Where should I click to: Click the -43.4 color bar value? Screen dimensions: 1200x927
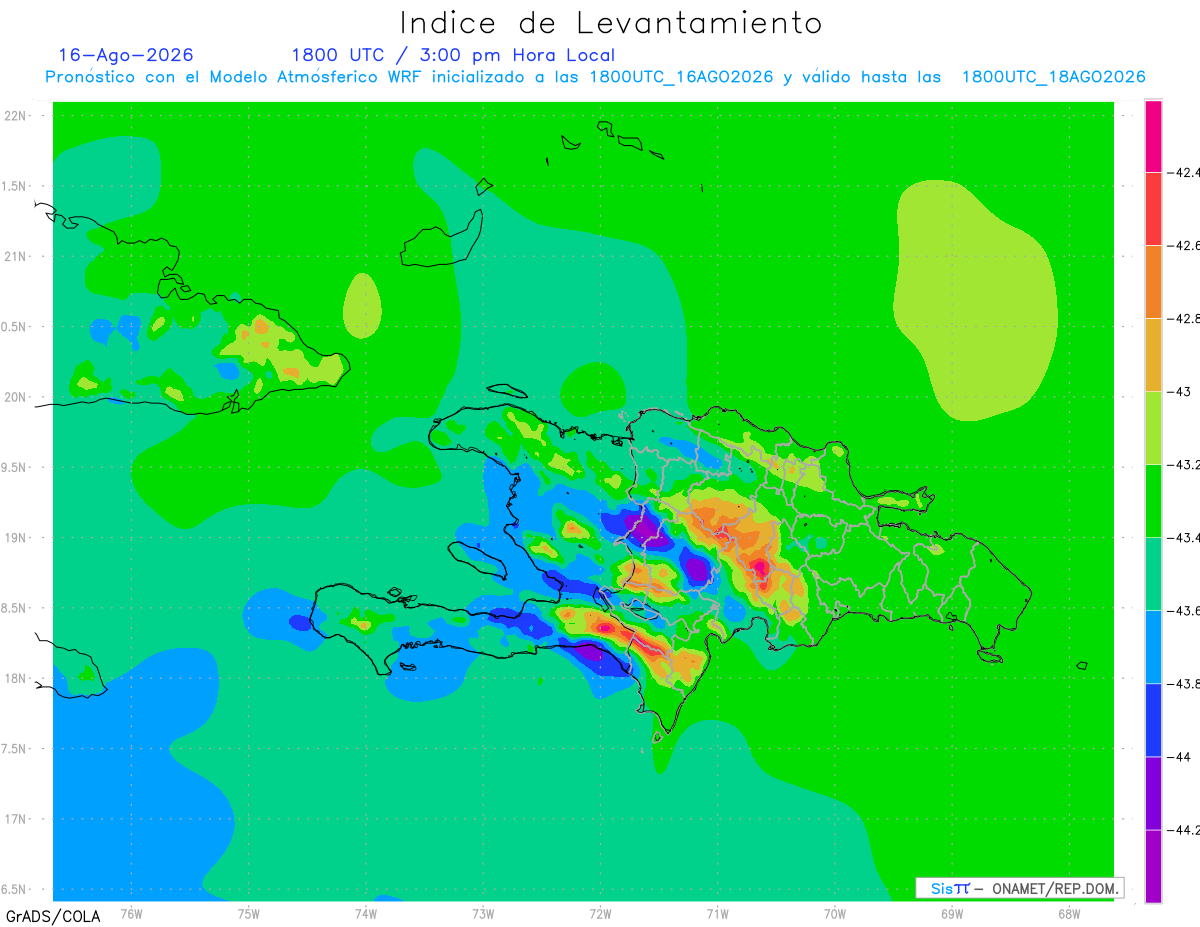(1184, 538)
